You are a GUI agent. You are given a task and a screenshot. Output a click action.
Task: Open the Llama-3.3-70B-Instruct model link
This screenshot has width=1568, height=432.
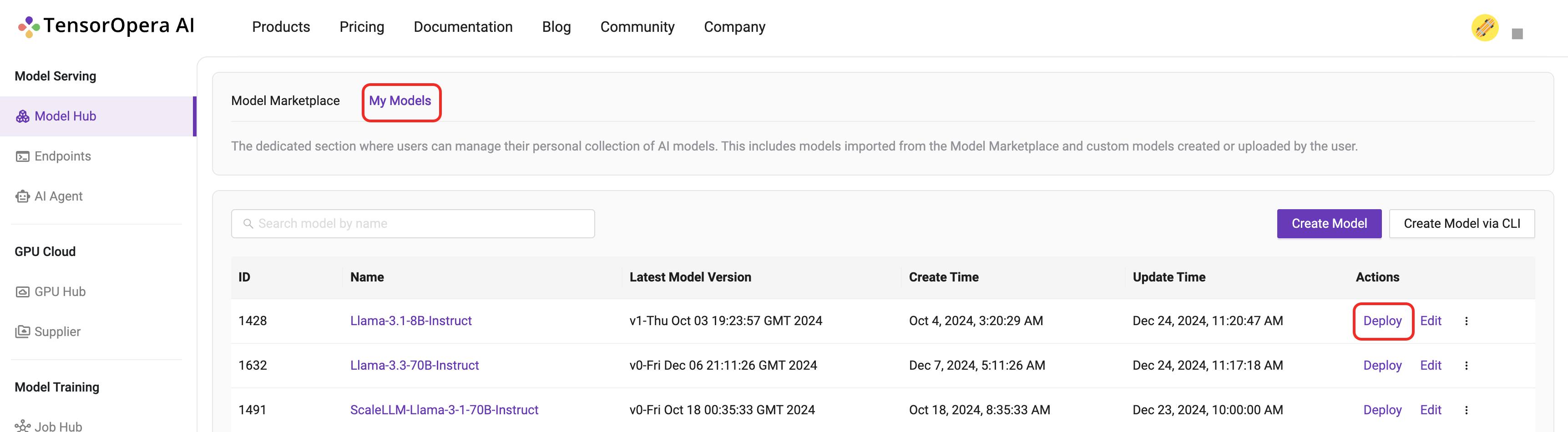(x=415, y=365)
